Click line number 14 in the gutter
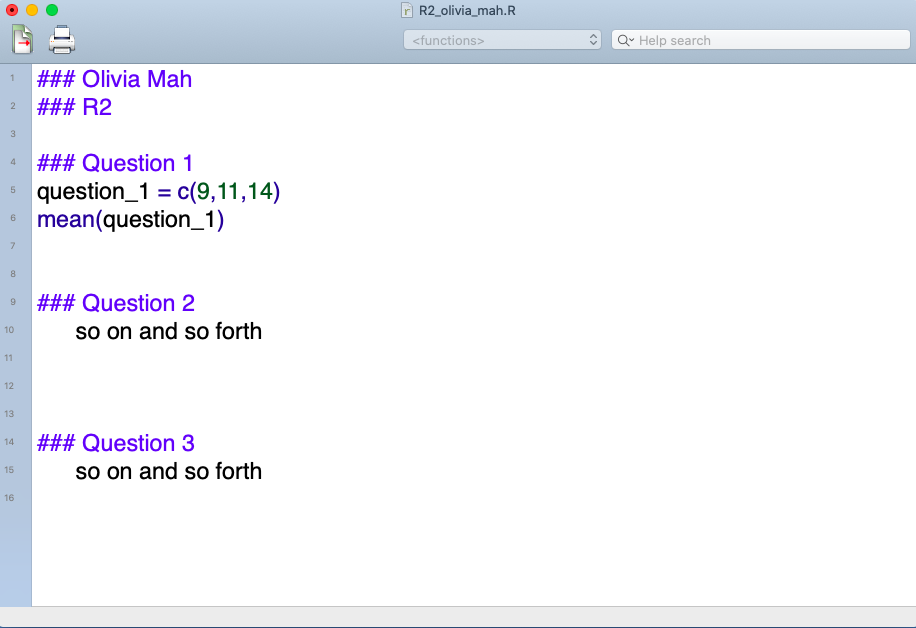The image size is (916, 628). coord(9,442)
